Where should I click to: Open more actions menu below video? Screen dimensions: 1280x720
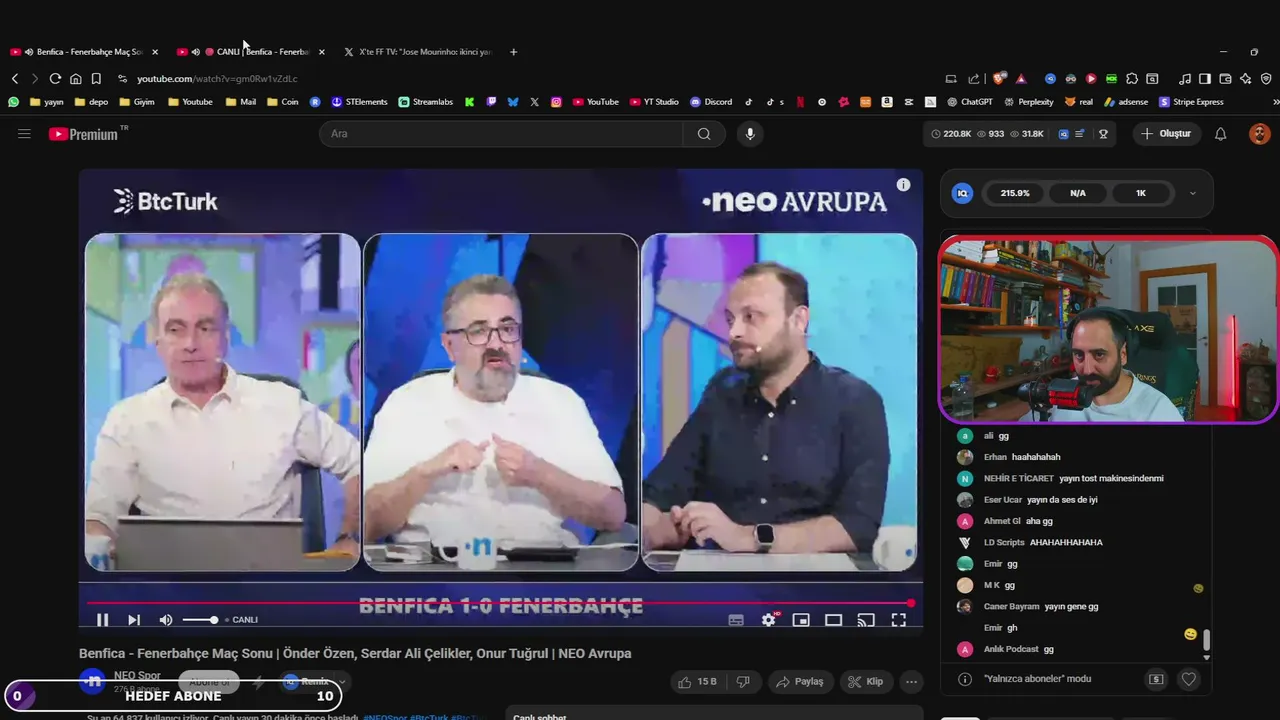[x=911, y=681]
